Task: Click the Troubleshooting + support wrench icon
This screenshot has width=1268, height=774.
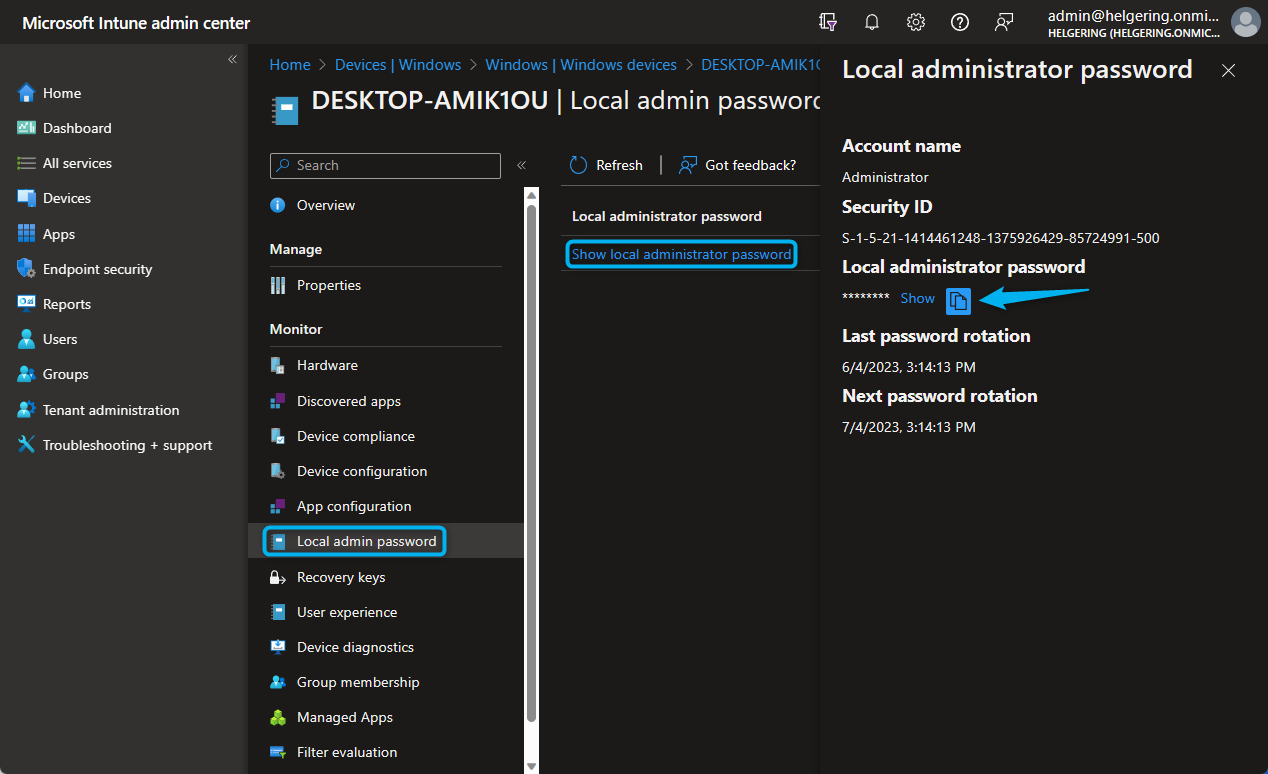Action: click(27, 445)
